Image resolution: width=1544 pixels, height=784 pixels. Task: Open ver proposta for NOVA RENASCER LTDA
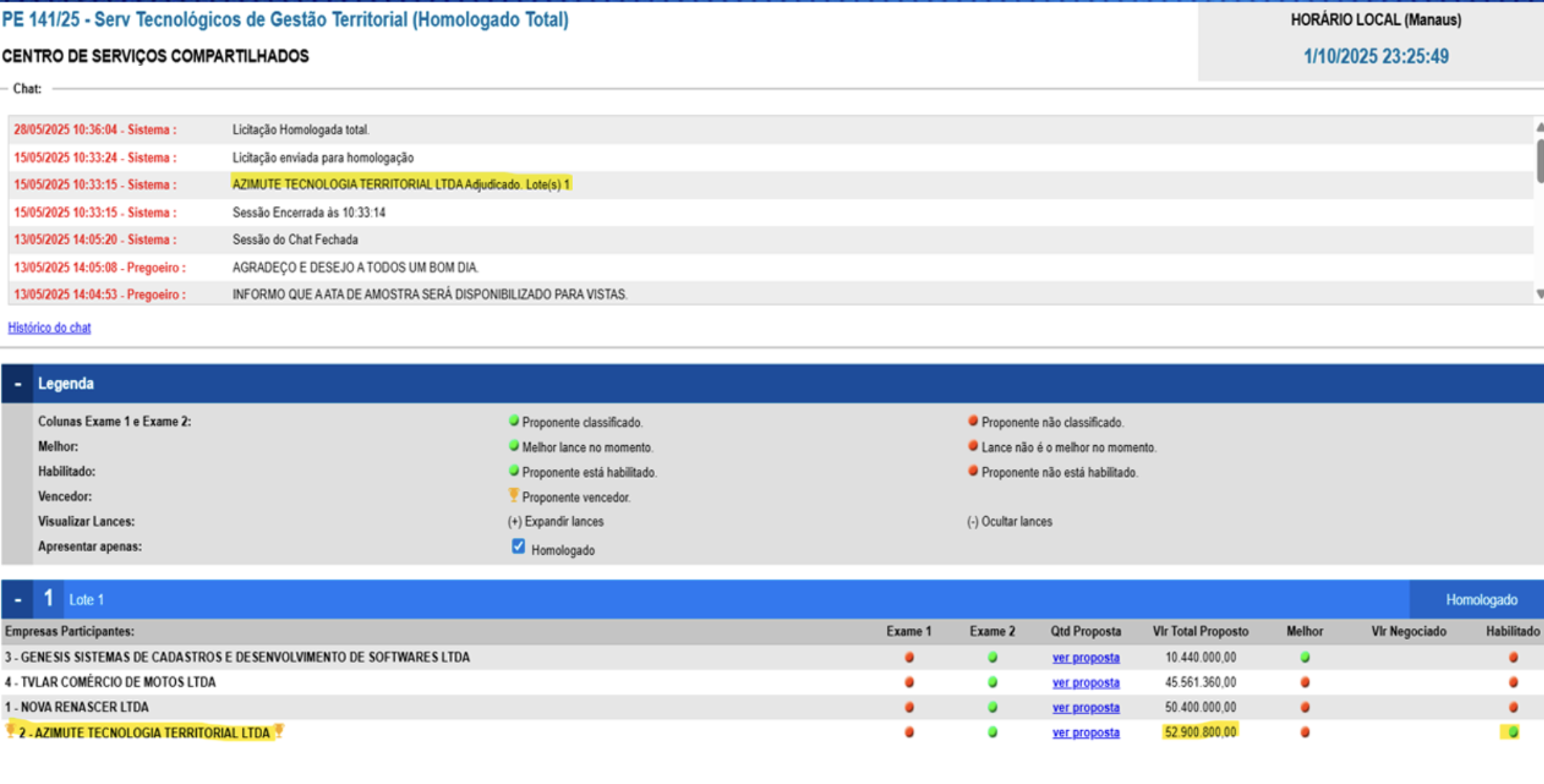click(1086, 708)
